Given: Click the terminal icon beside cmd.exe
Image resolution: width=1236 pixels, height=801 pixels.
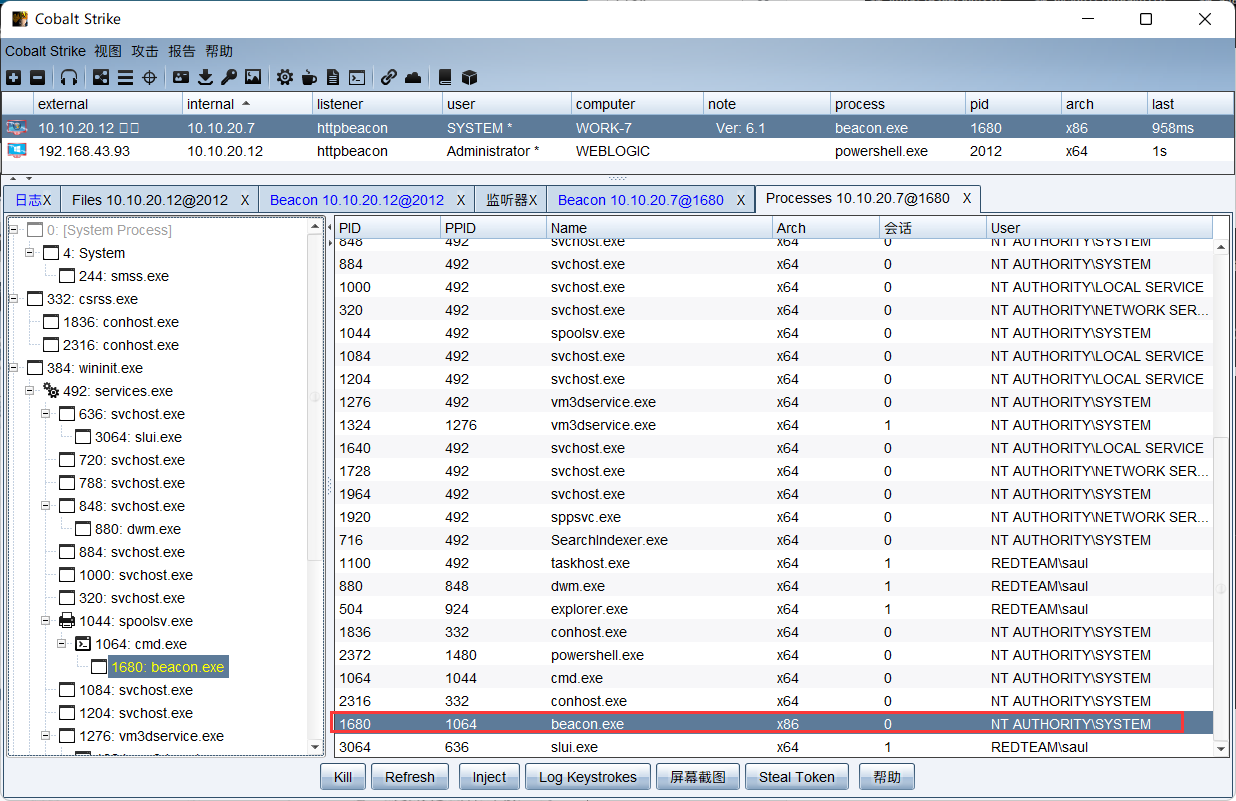Looking at the screenshot, I should point(83,644).
